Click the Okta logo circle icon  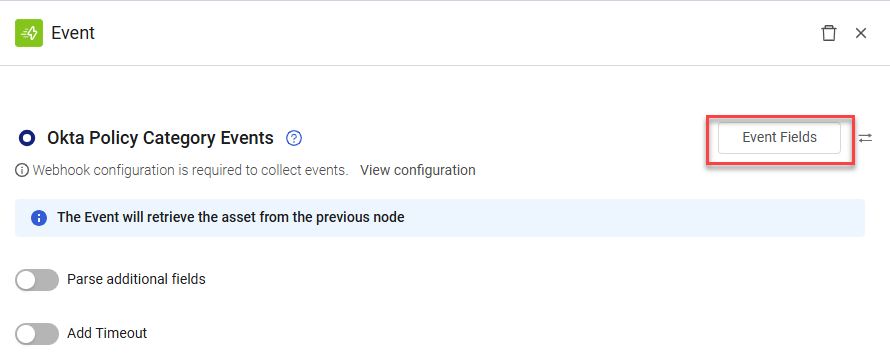[x=27, y=138]
